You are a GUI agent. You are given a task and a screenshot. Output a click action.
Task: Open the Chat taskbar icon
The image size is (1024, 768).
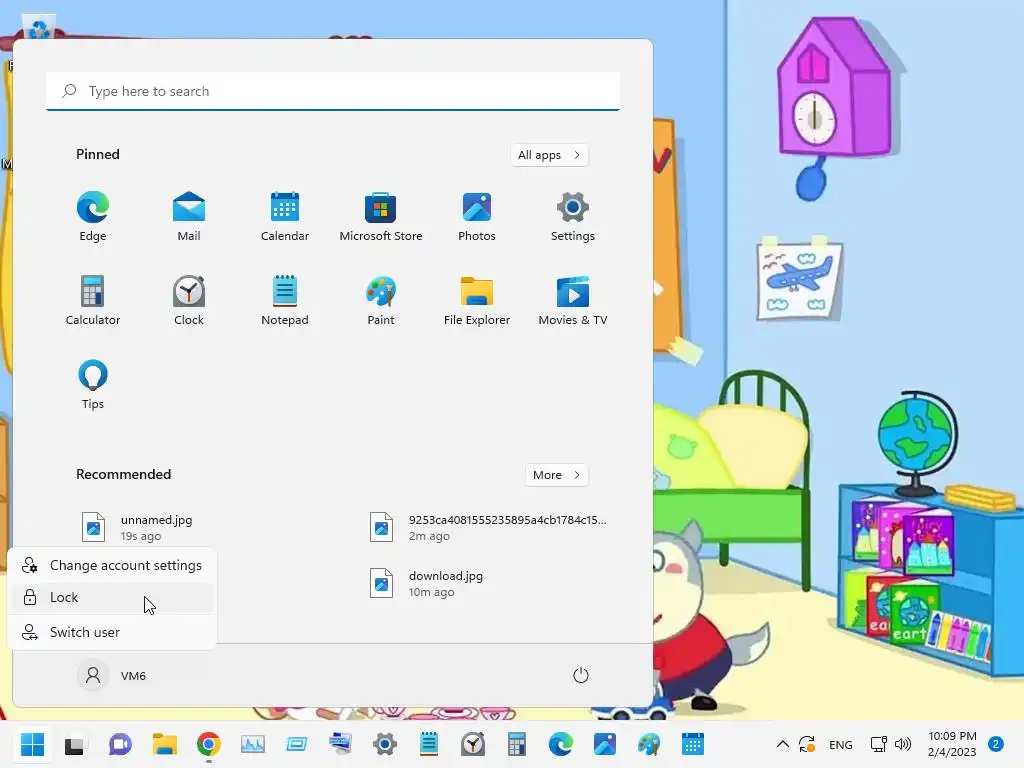click(x=120, y=744)
